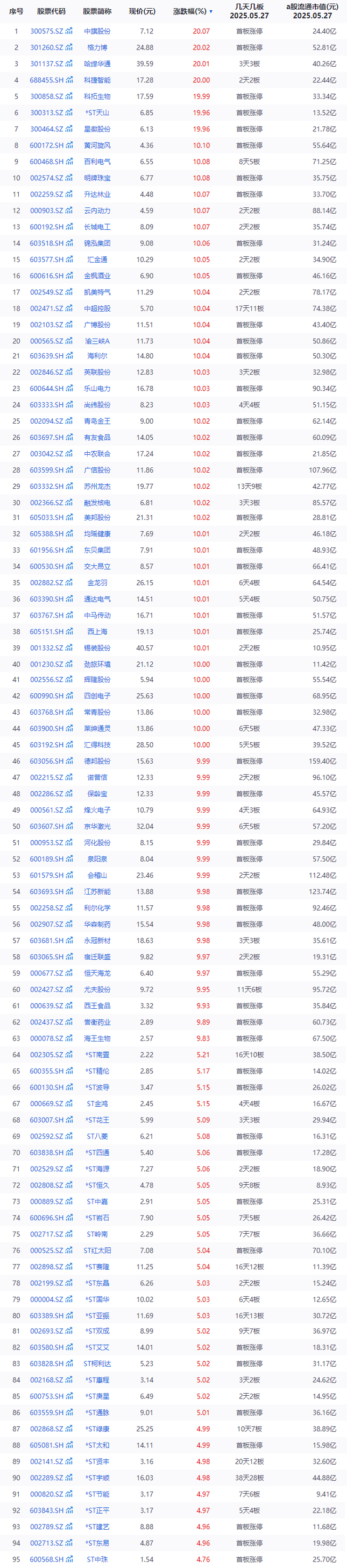The height and width of the screenshot is (1568, 347).
Task: Show the chart icon for 002289.SZ
Action: click(69, 1478)
